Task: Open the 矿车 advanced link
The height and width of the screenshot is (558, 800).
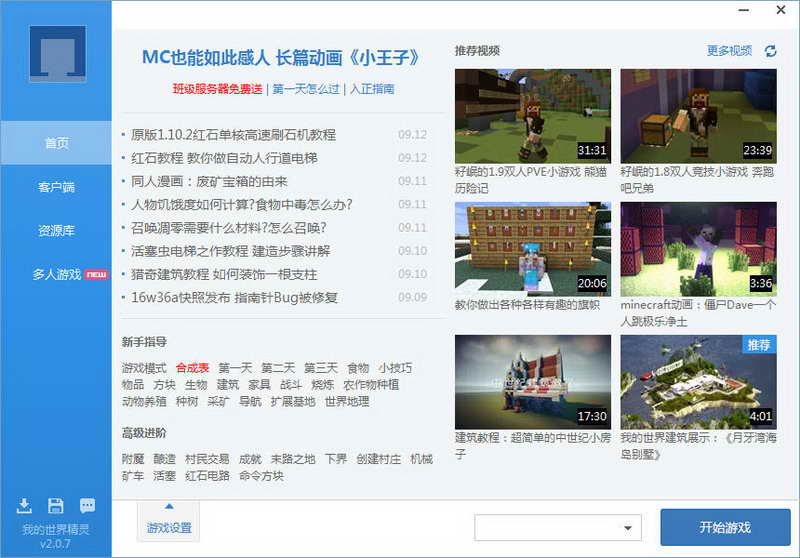Action: click(133, 476)
